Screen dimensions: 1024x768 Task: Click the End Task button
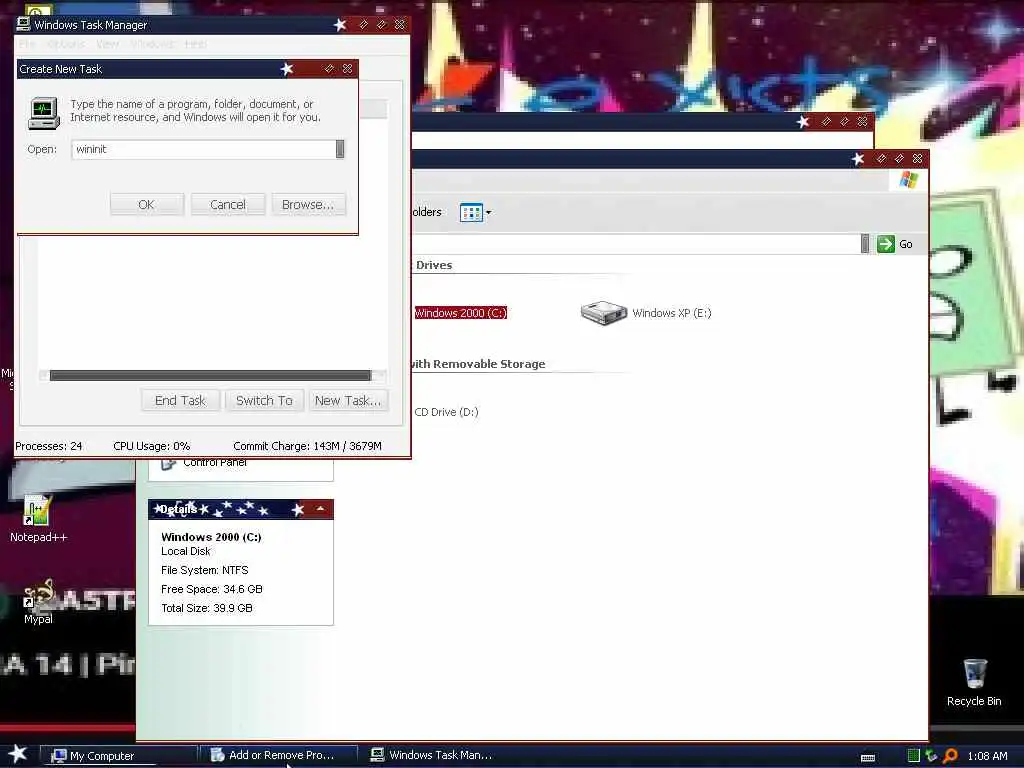tap(180, 400)
